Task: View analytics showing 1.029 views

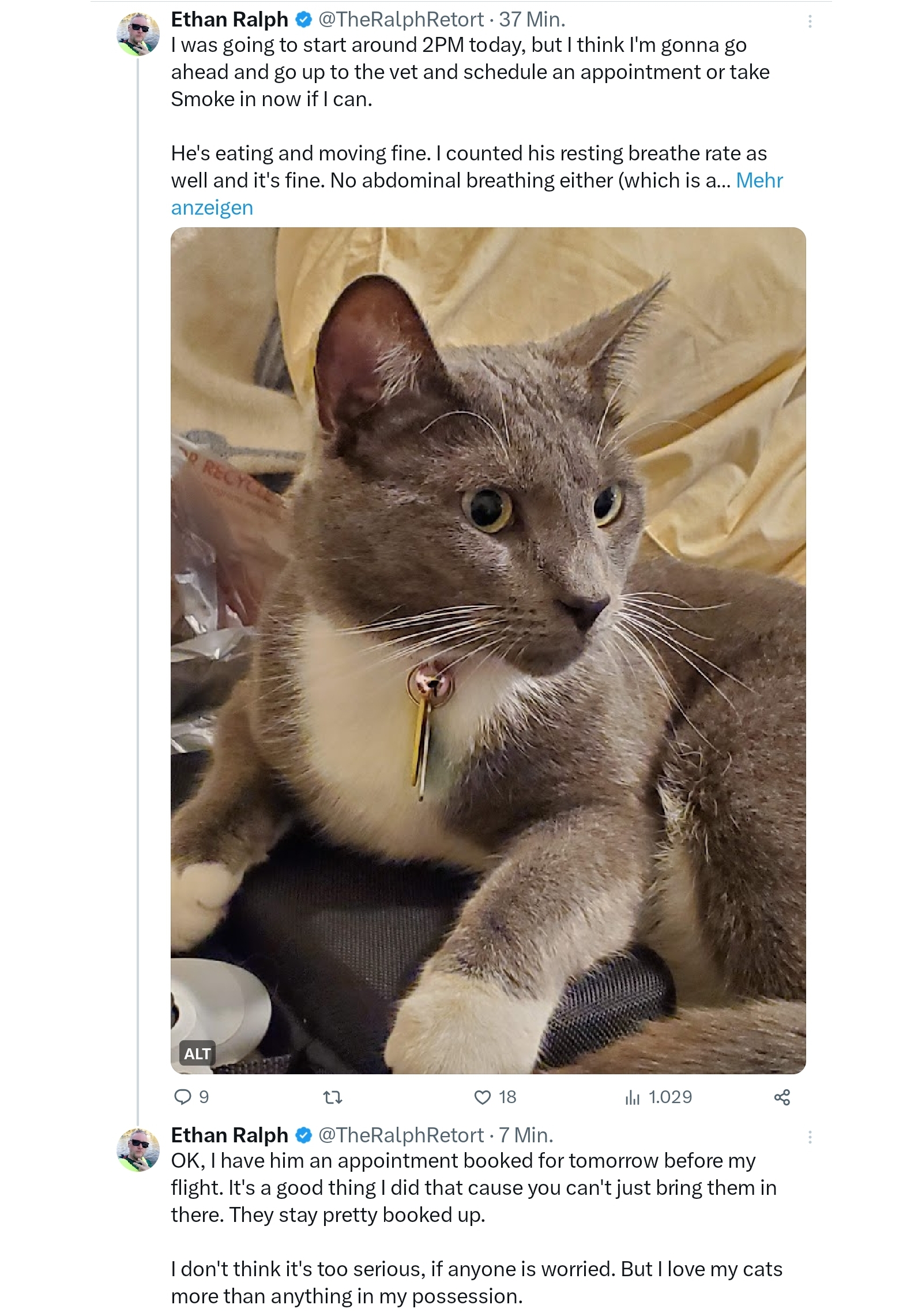Action: point(659,1097)
